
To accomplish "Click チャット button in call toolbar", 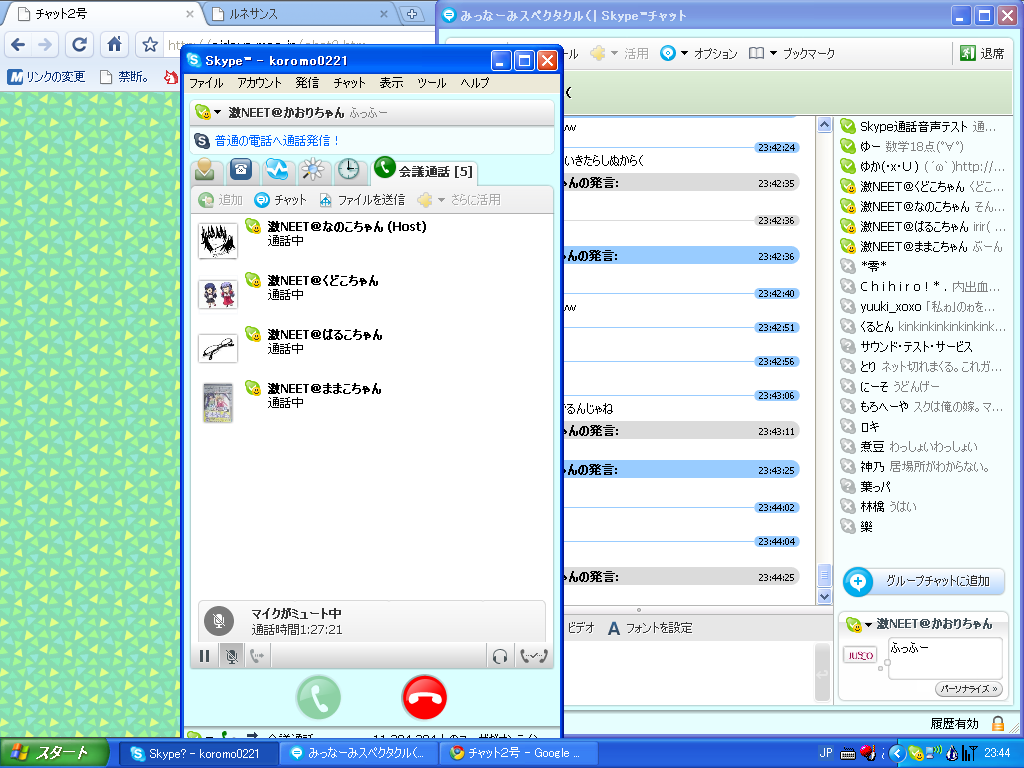I will [280, 200].
